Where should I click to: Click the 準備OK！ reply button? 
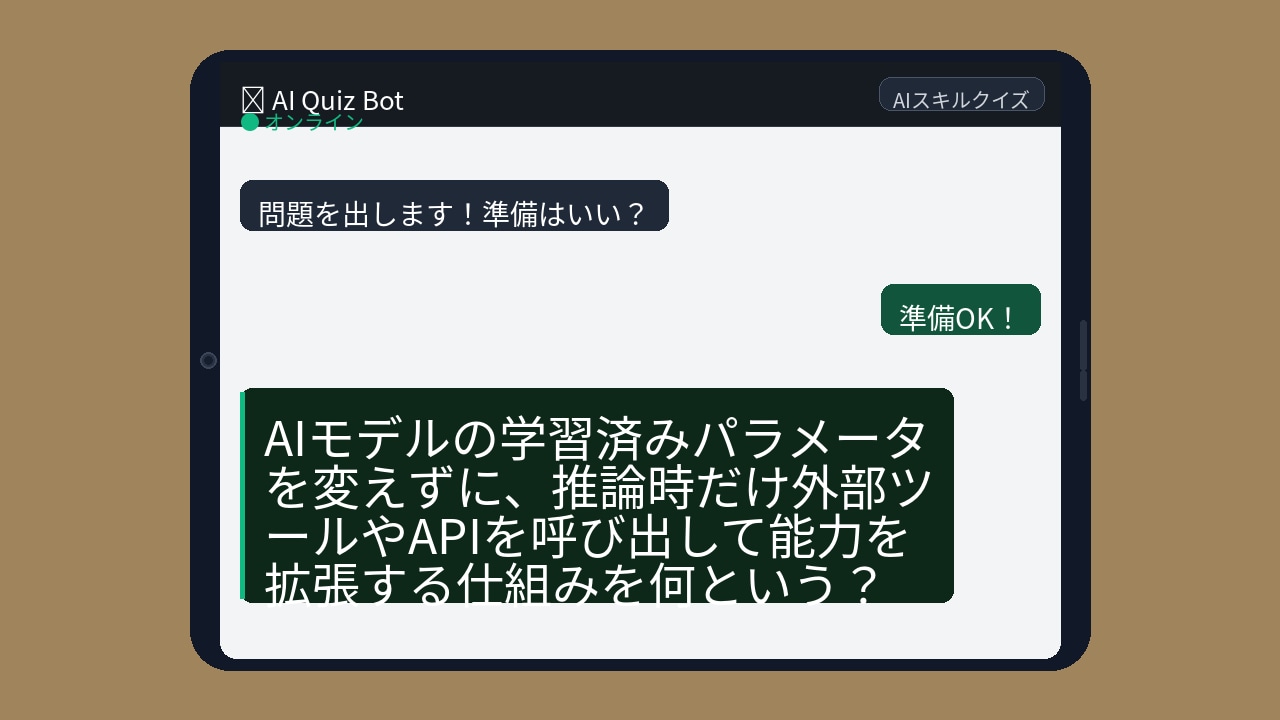(x=960, y=309)
